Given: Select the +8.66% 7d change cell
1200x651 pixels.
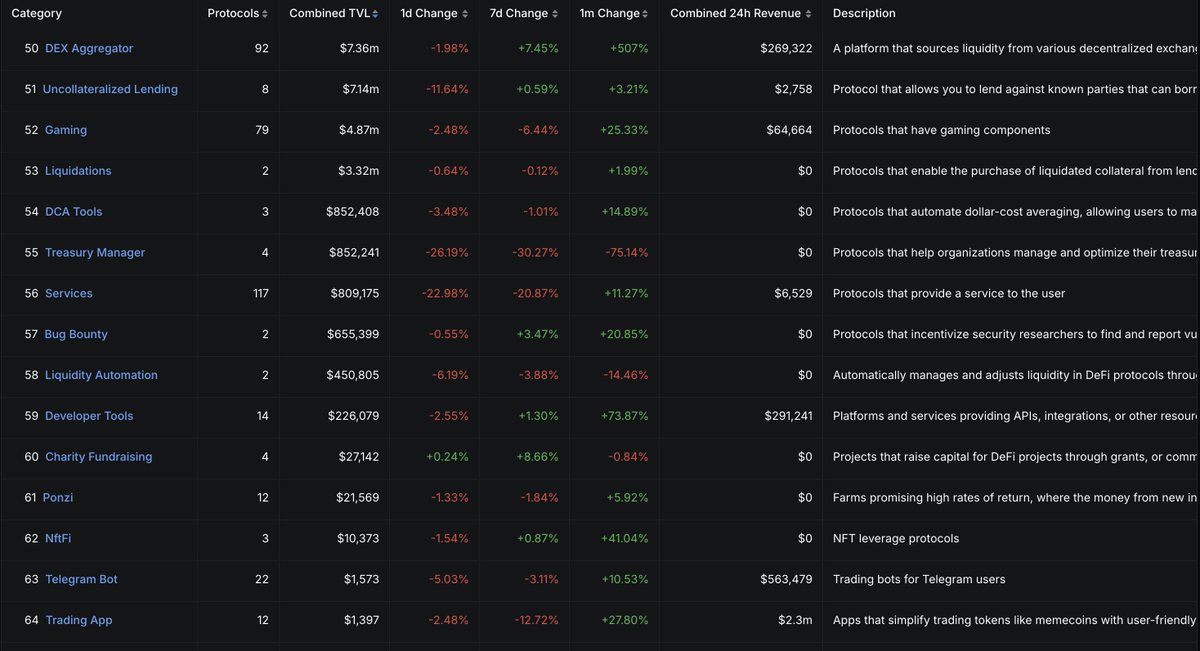Looking at the screenshot, I should [538, 457].
